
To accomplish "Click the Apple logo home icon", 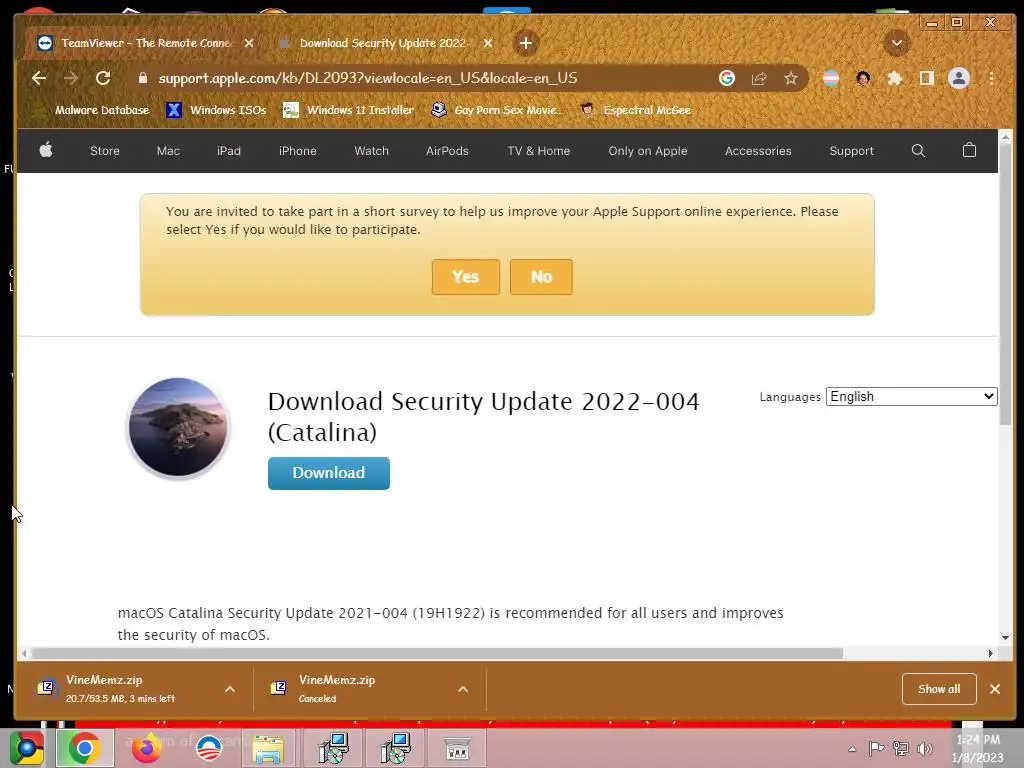I will (46, 151).
